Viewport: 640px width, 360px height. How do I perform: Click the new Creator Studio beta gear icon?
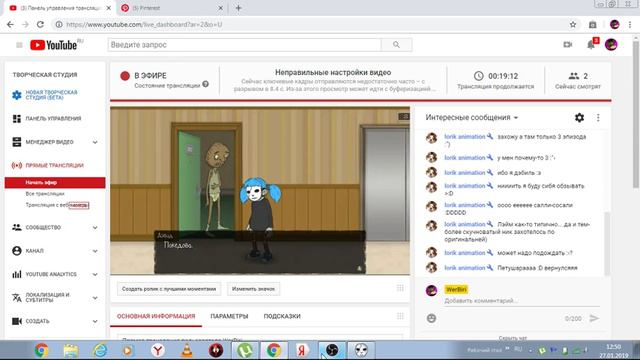[17, 95]
